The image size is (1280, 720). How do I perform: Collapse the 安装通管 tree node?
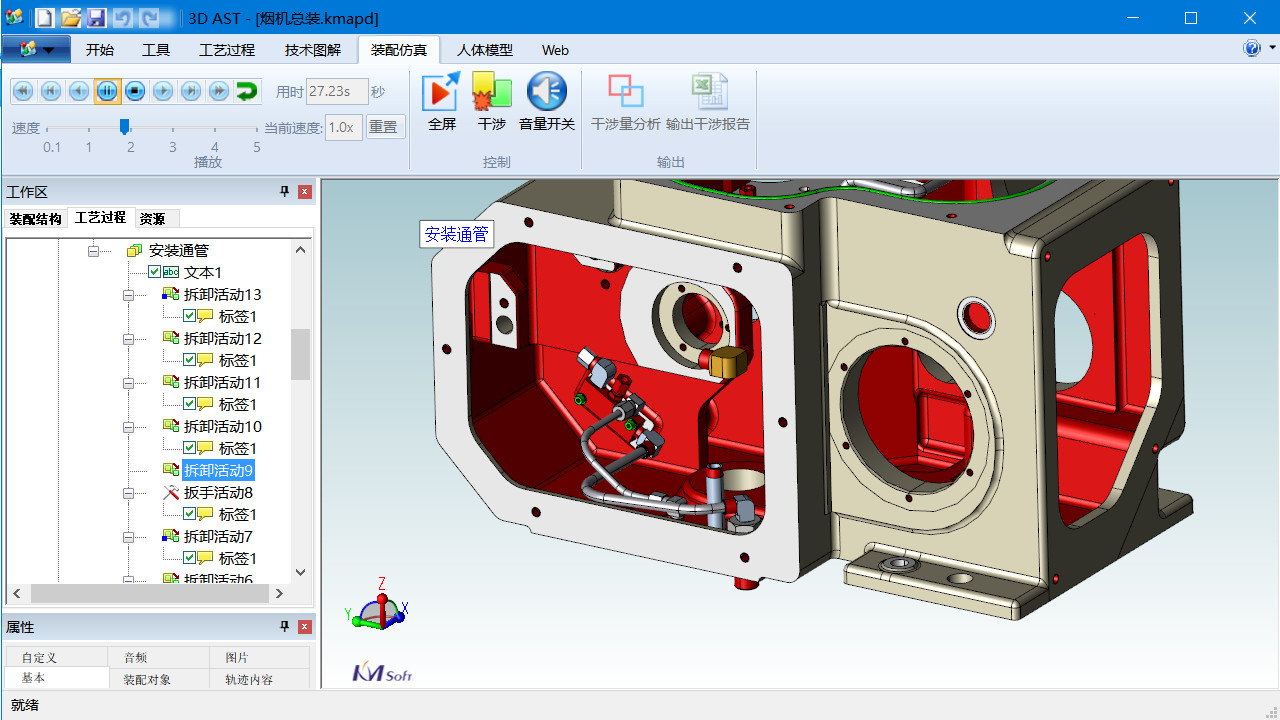[93, 251]
